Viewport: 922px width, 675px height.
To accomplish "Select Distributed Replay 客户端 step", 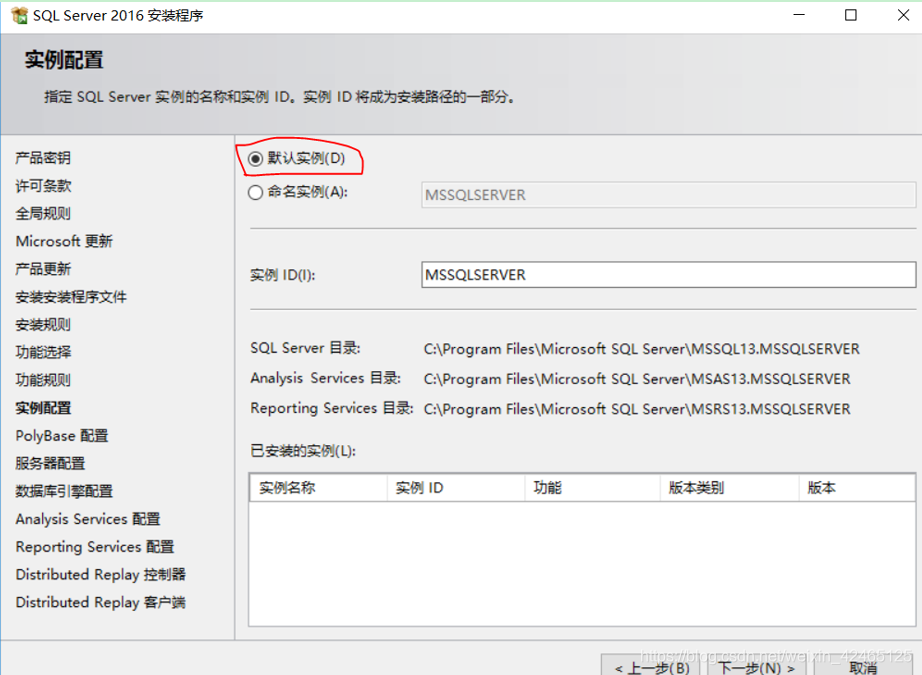I will tap(101, 602).
